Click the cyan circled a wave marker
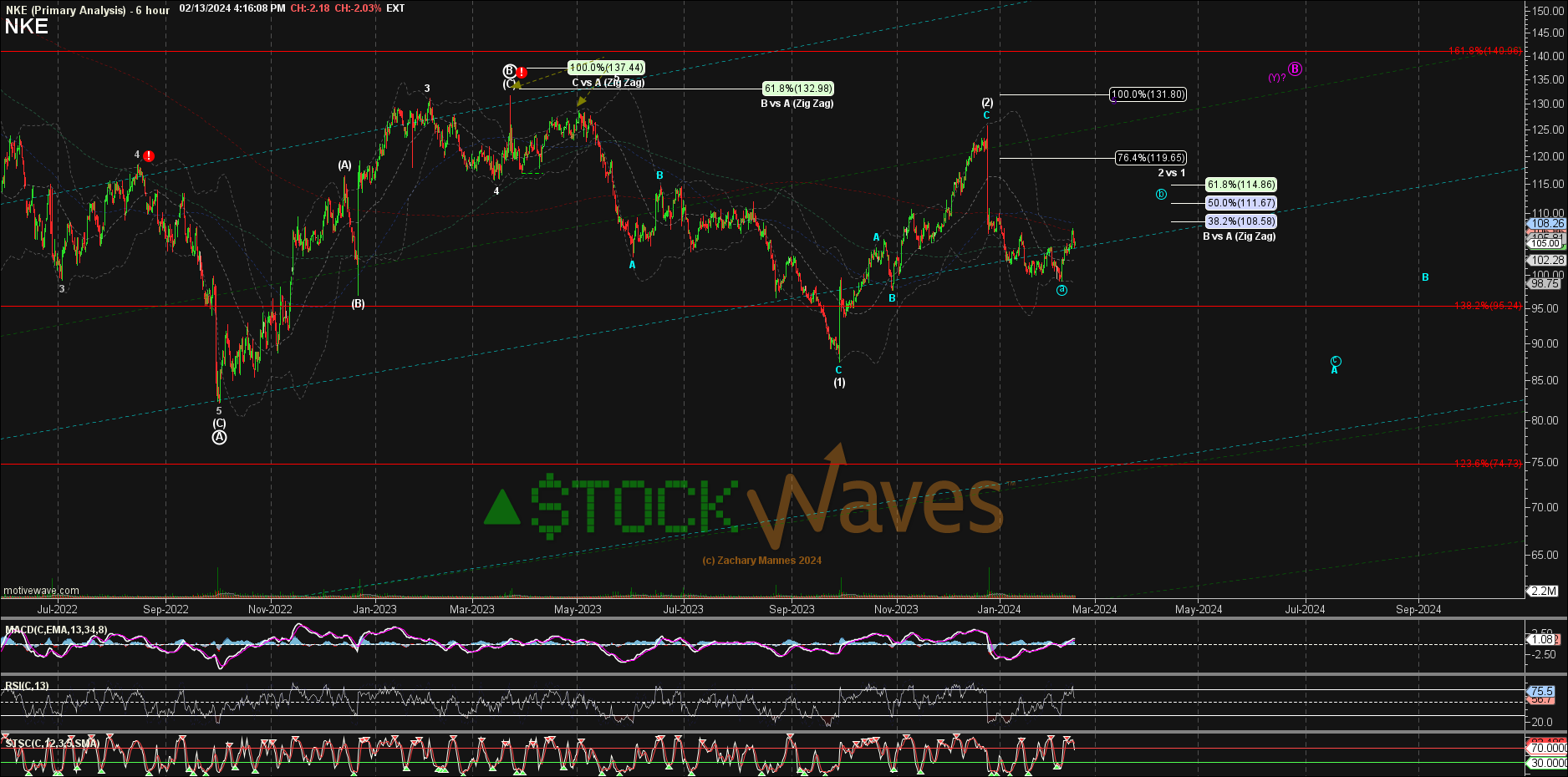Screen dimensions: 1568x777 (x=1061, y=290)
